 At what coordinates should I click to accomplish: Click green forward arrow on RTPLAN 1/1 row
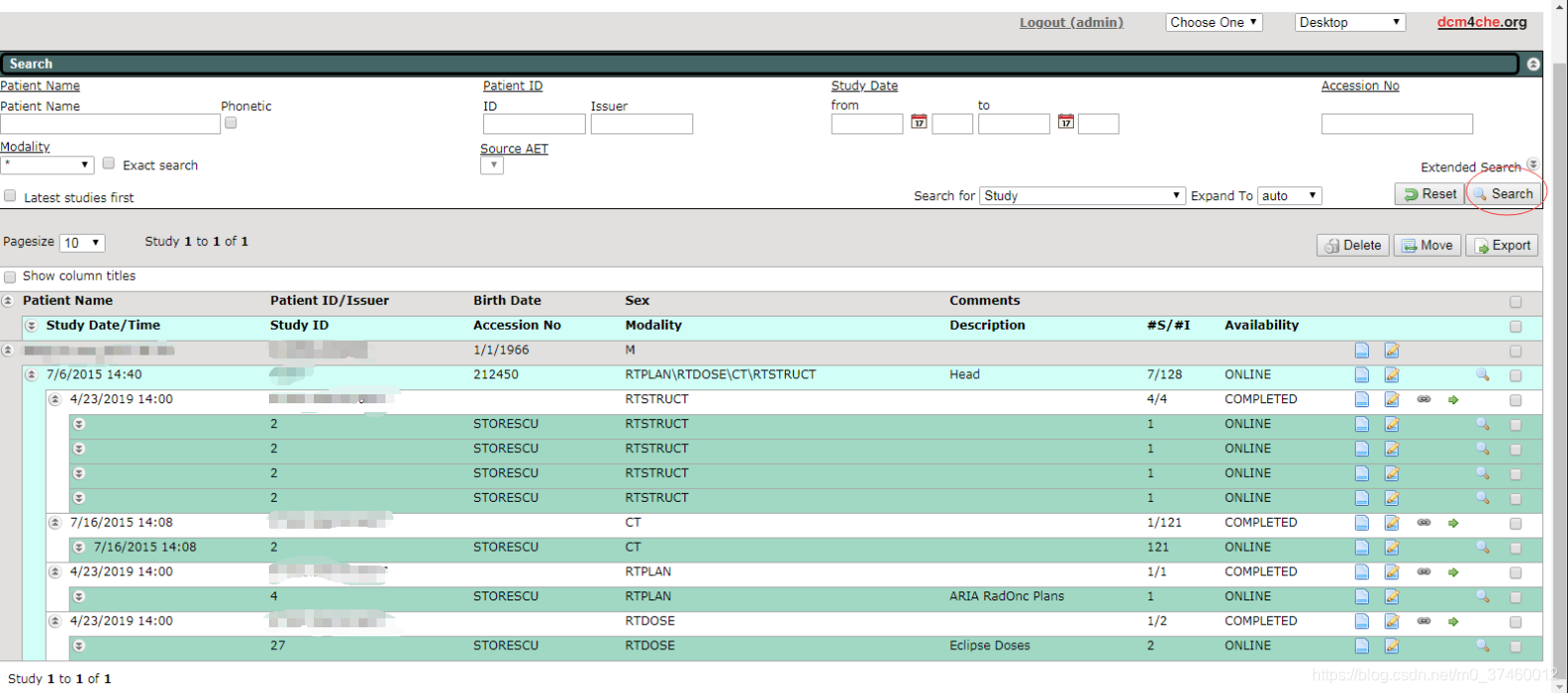point(1453,573)
